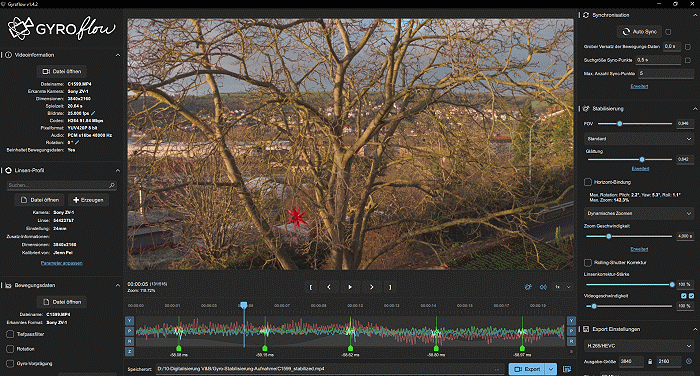
Task: Click the Auto Sync button
Action: point(640,32)
